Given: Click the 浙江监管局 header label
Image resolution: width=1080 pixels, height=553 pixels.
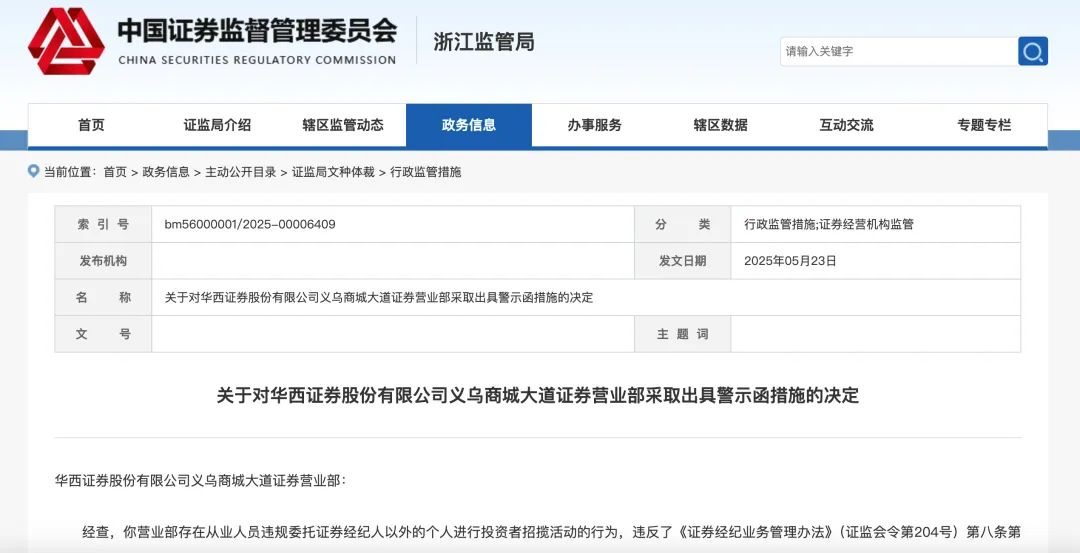Looking at the screenshot, I should [x=484, y=42].
